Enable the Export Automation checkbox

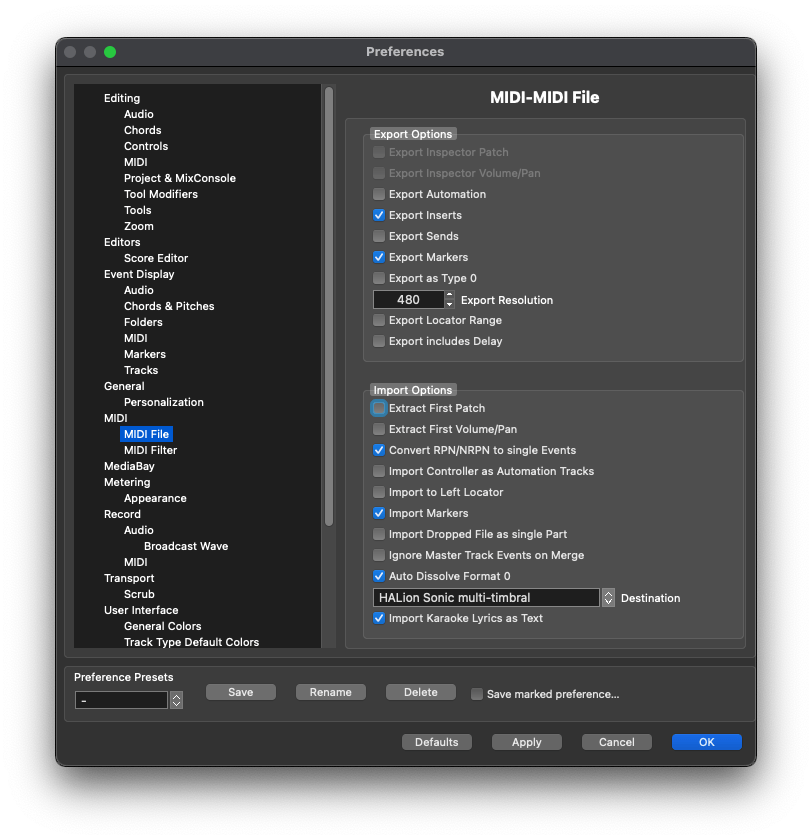tap(379, 194)
